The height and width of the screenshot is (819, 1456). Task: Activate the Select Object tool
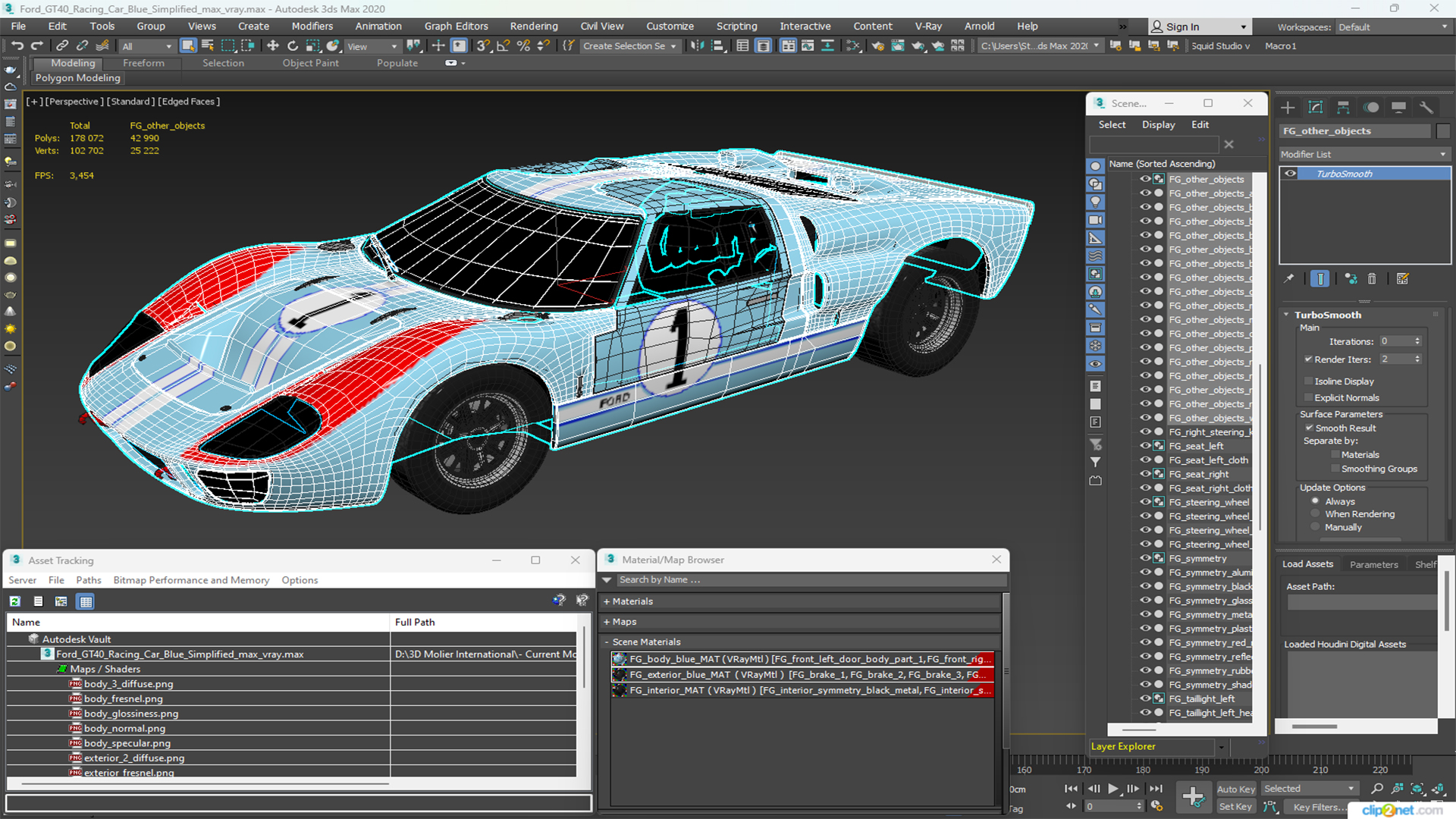[188, 46]
